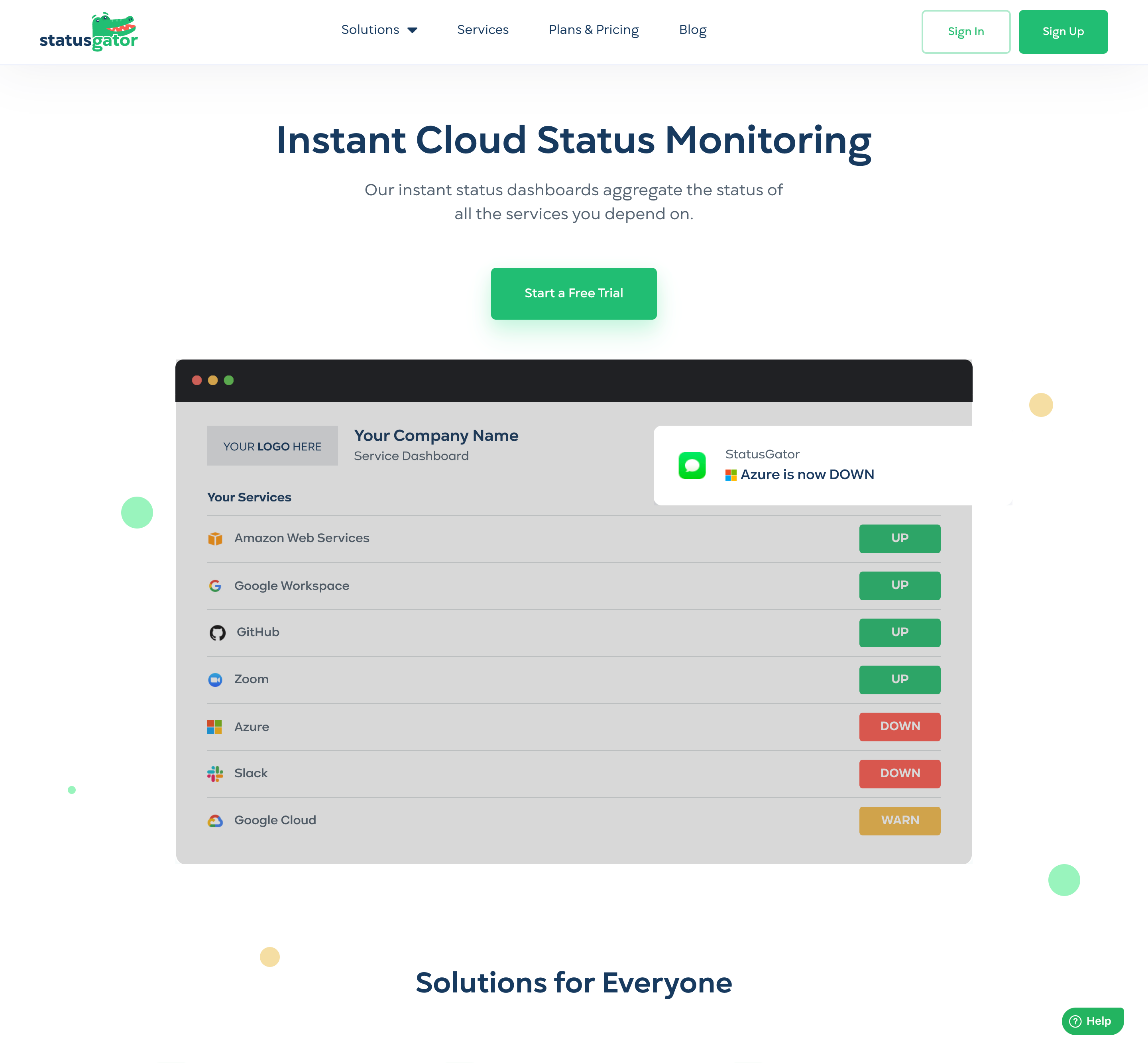Image resolution: width=1148 pixels, height=1063 pixels.
Task: Click the yellow WARN badge for Google Cloud
Action: tap(900, 821)
